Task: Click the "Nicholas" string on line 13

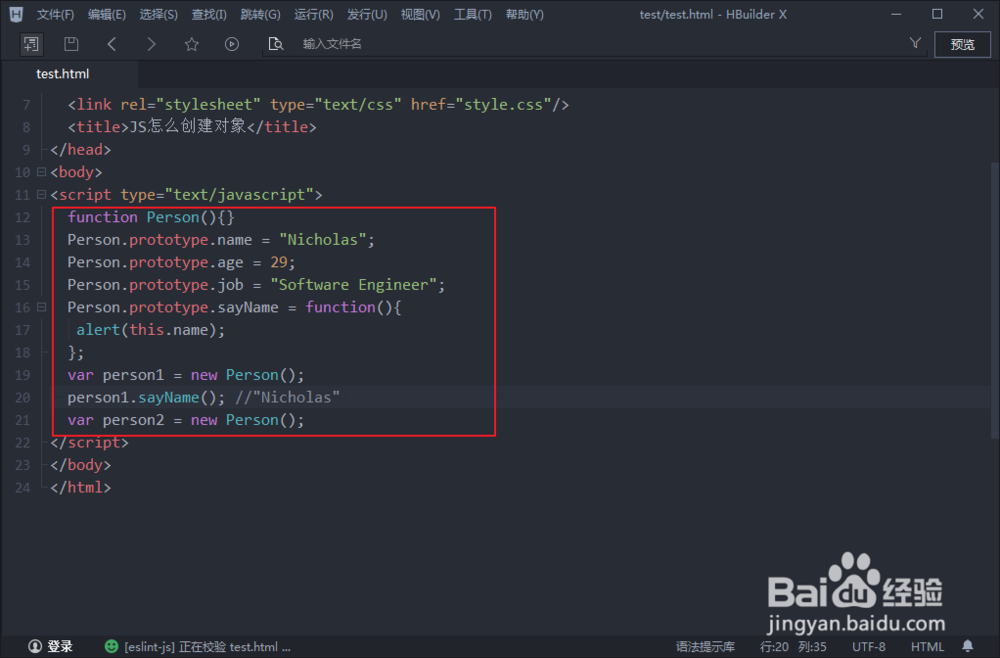Action: click(x=322, y=240)
